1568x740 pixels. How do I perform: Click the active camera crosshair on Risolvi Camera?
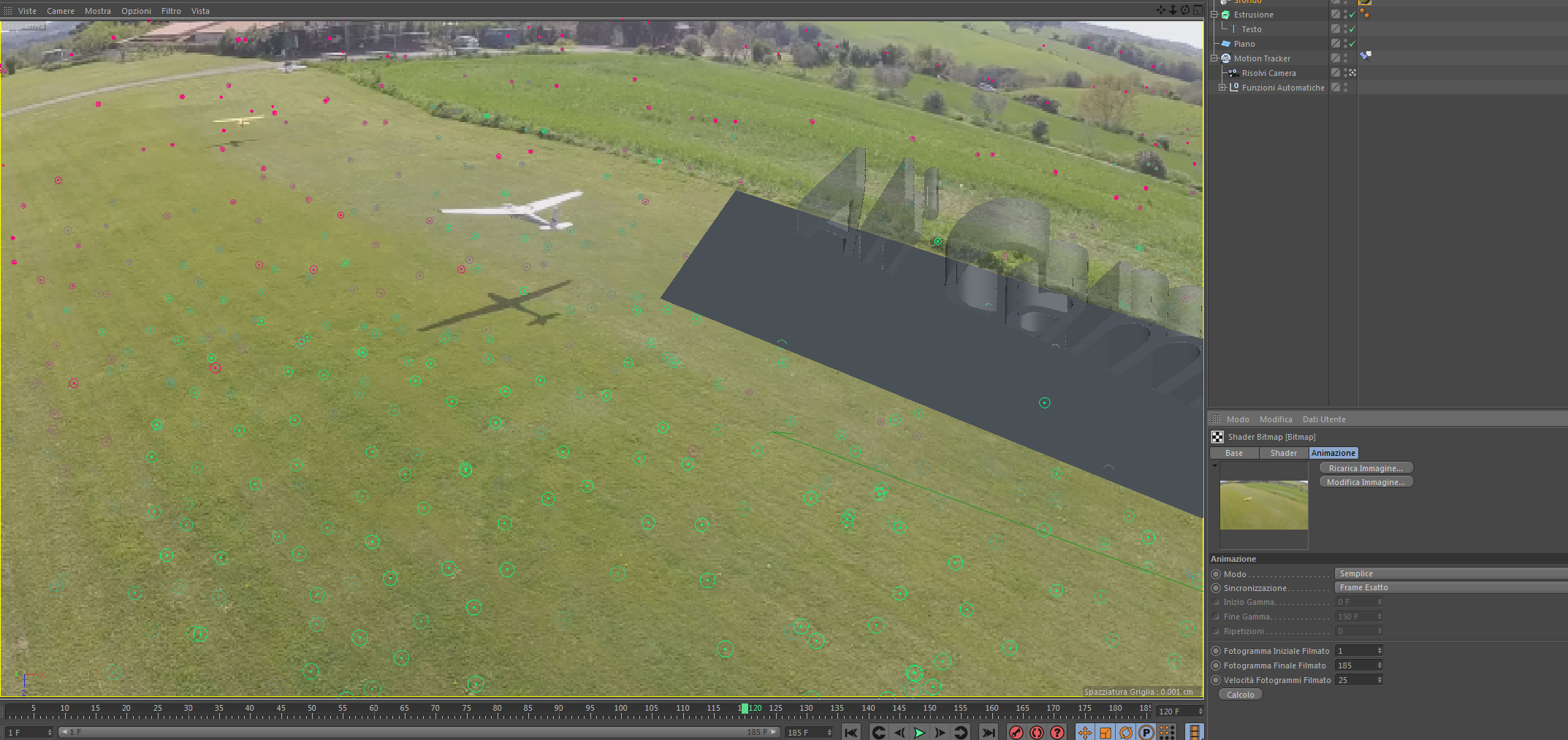[1352, 73]
